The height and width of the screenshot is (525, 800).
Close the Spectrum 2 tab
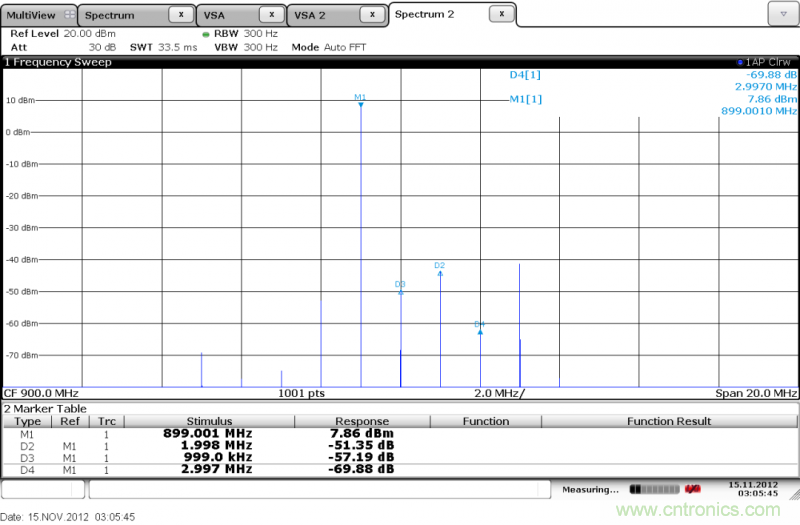(x=501, y=14)
